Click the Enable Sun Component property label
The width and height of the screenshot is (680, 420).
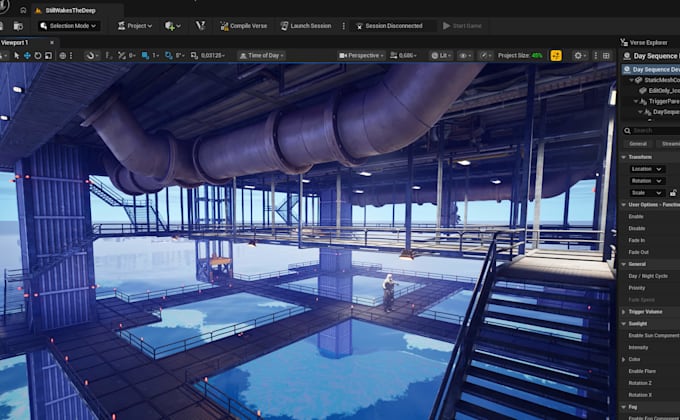654,335
